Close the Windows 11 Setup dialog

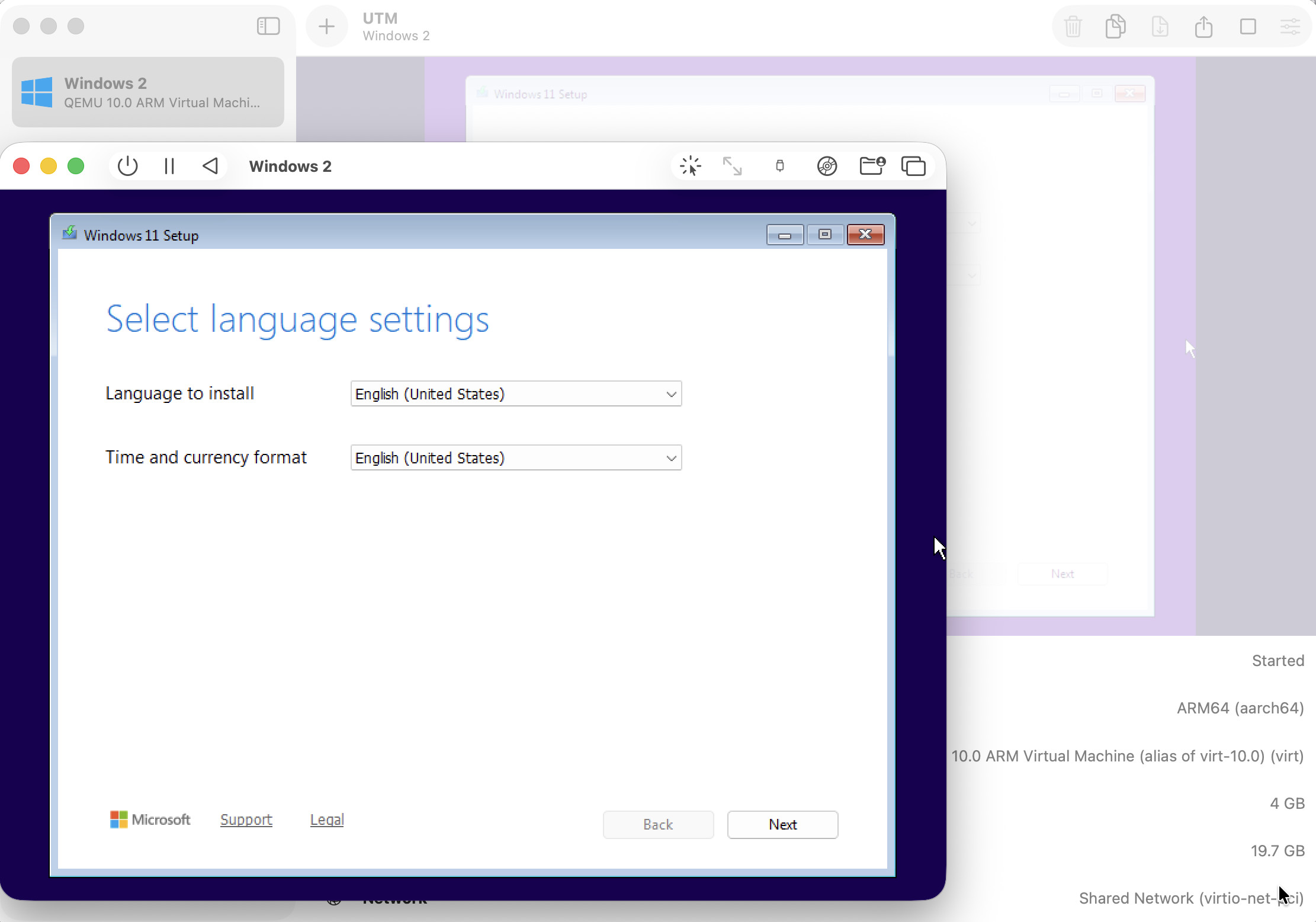click(x=865, y=235)
